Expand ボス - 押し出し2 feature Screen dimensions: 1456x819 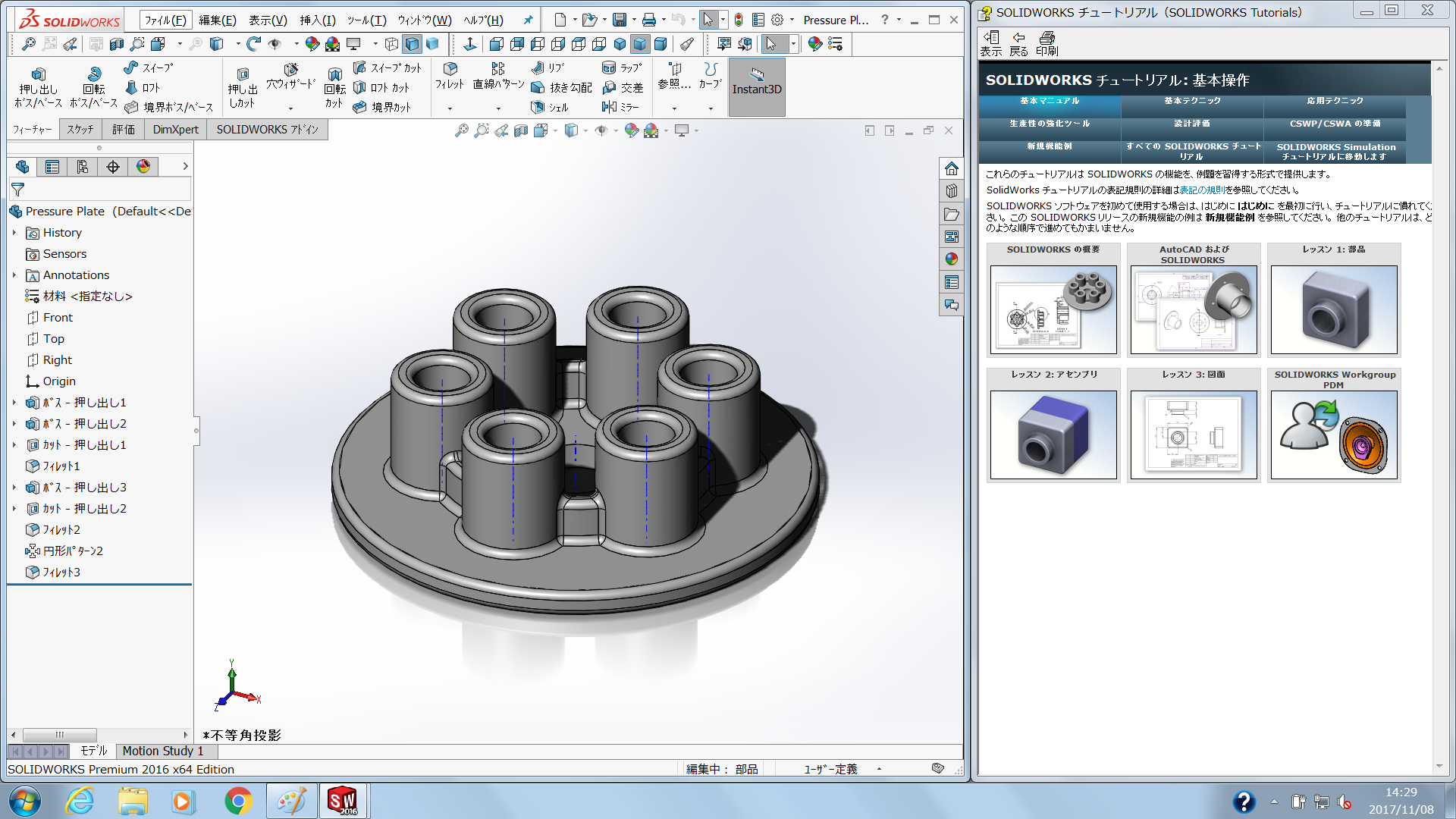14,424
